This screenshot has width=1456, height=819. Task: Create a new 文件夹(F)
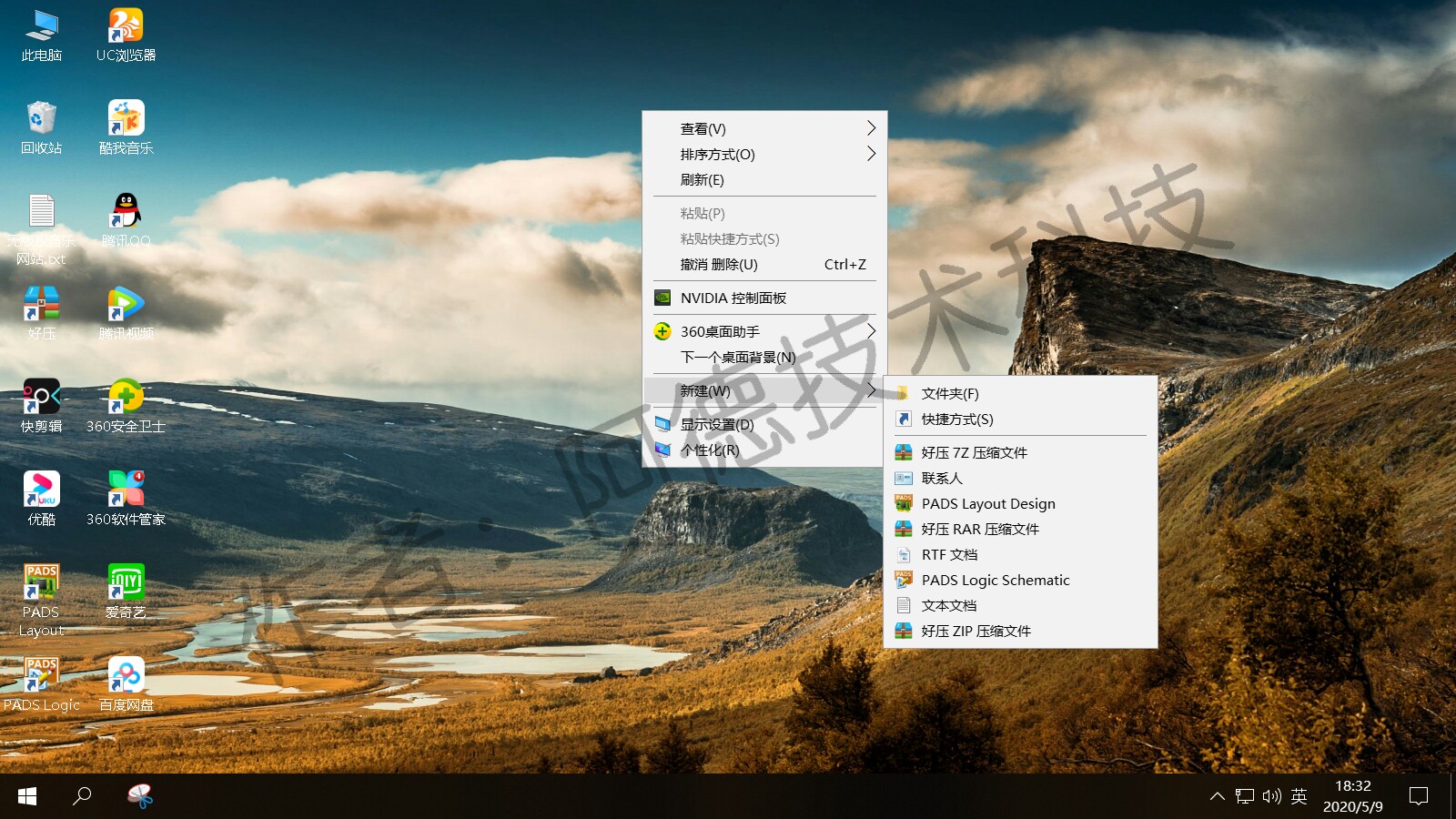[x=1020, y=393]
